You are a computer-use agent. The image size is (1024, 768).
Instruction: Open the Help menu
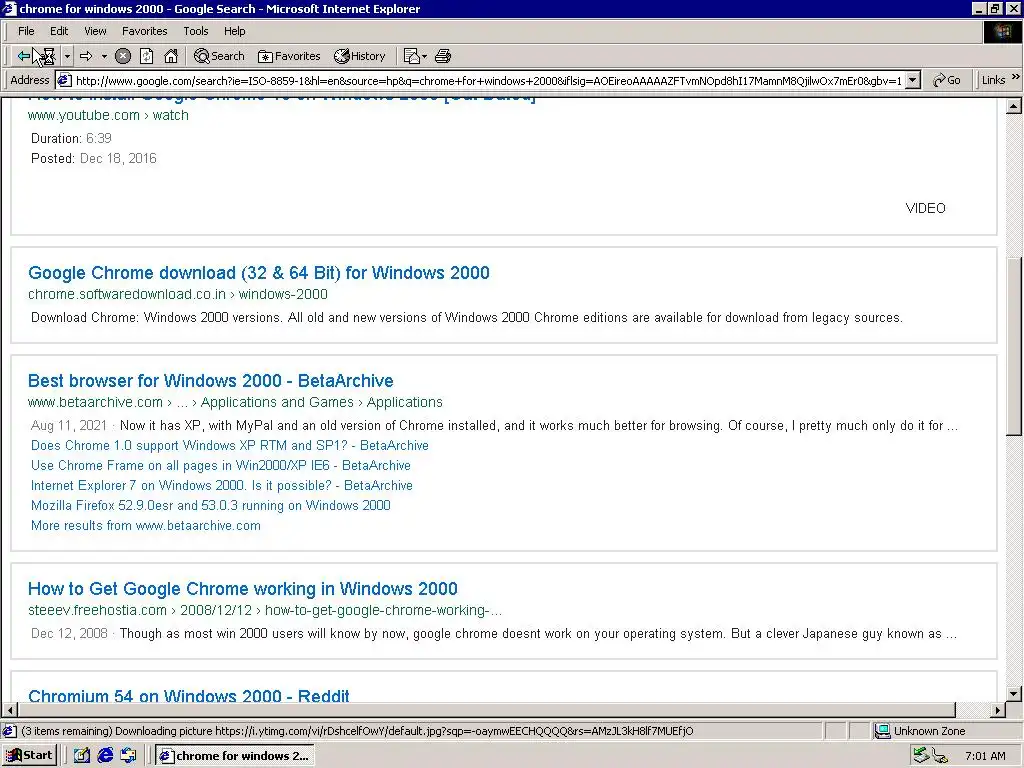(234, 31)
